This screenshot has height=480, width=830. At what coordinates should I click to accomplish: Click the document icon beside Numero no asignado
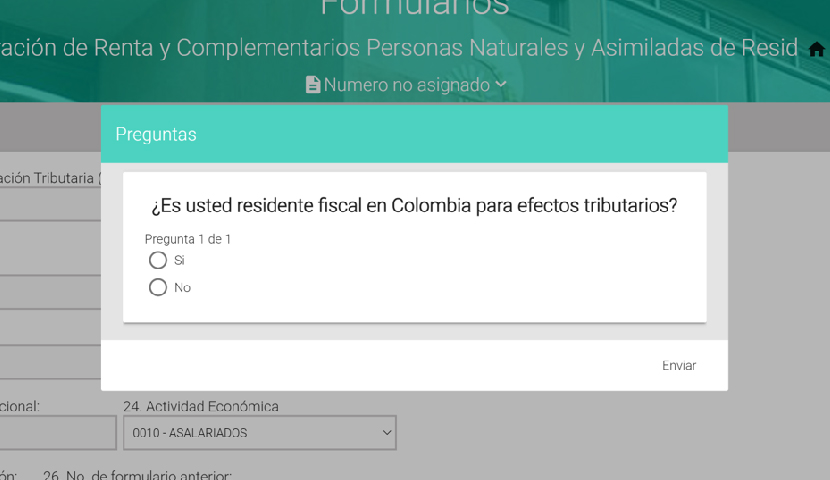tap(313, 85)
